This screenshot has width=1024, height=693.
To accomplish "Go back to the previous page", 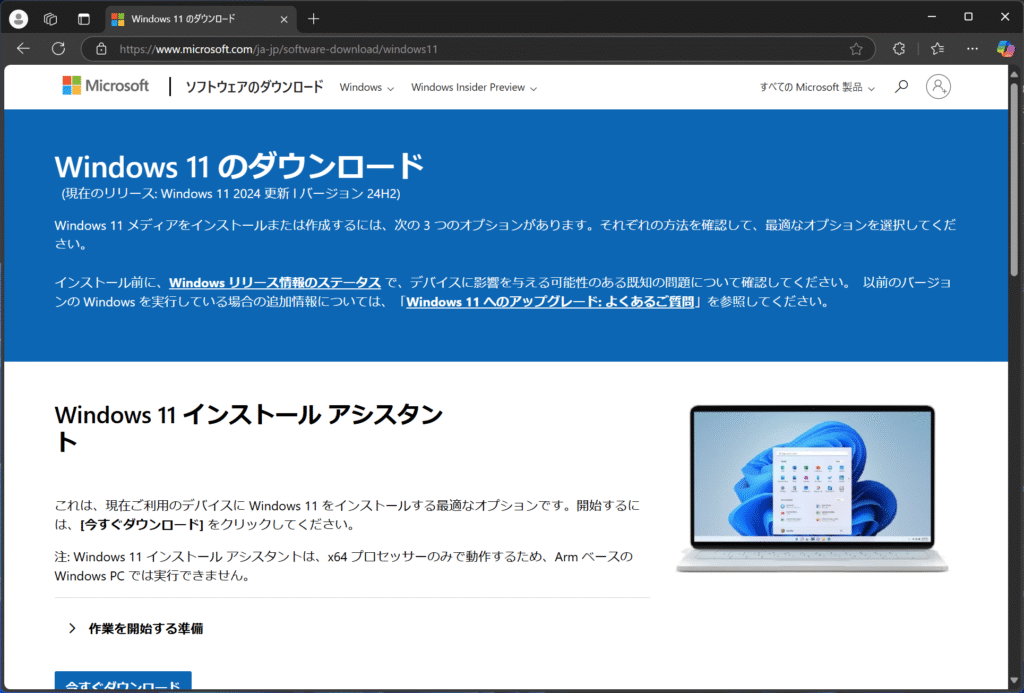I will pos(24,49).
